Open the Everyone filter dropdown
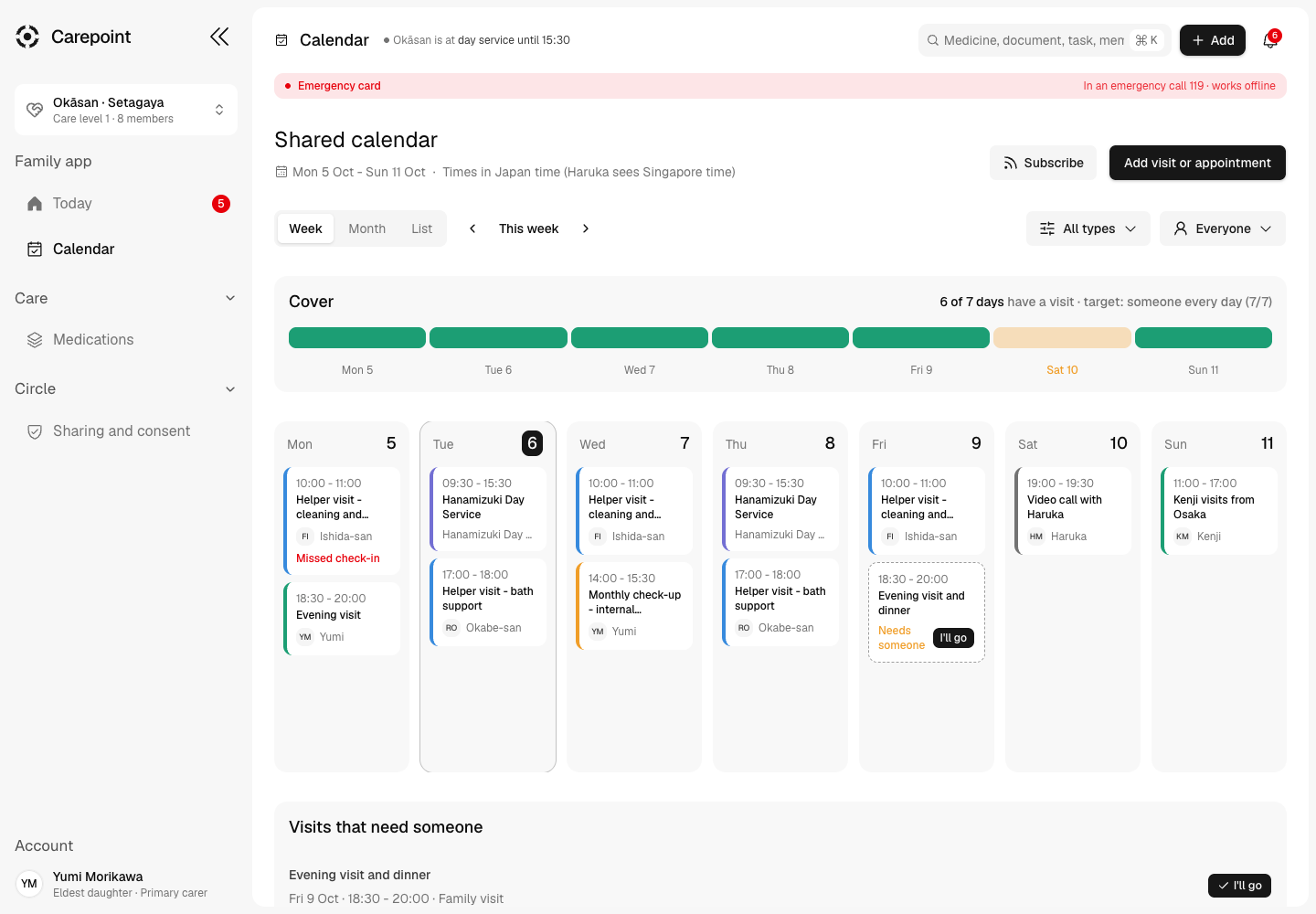The image size is (1316, 914). 1223,228
